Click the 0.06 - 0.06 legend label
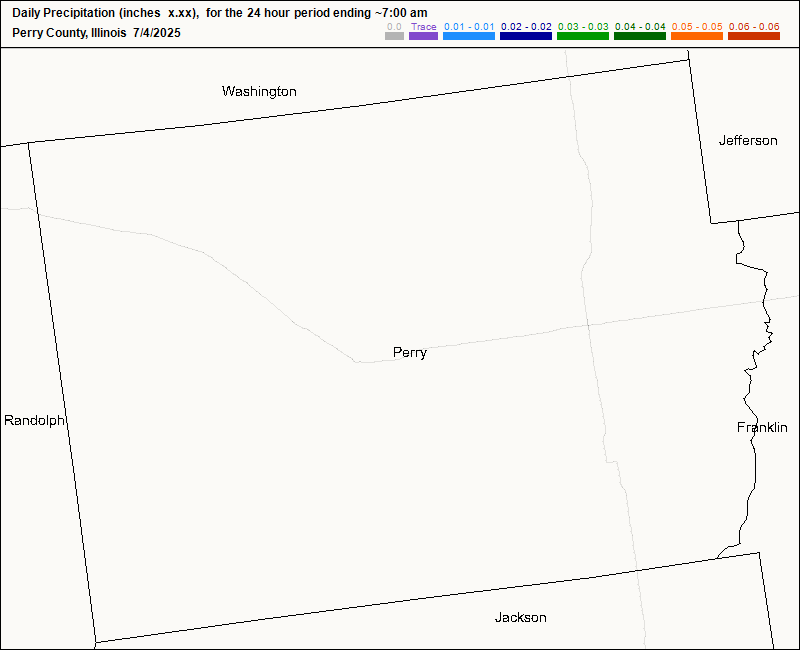This screenshot has width=800, height=650. click(x=754, y=27)
